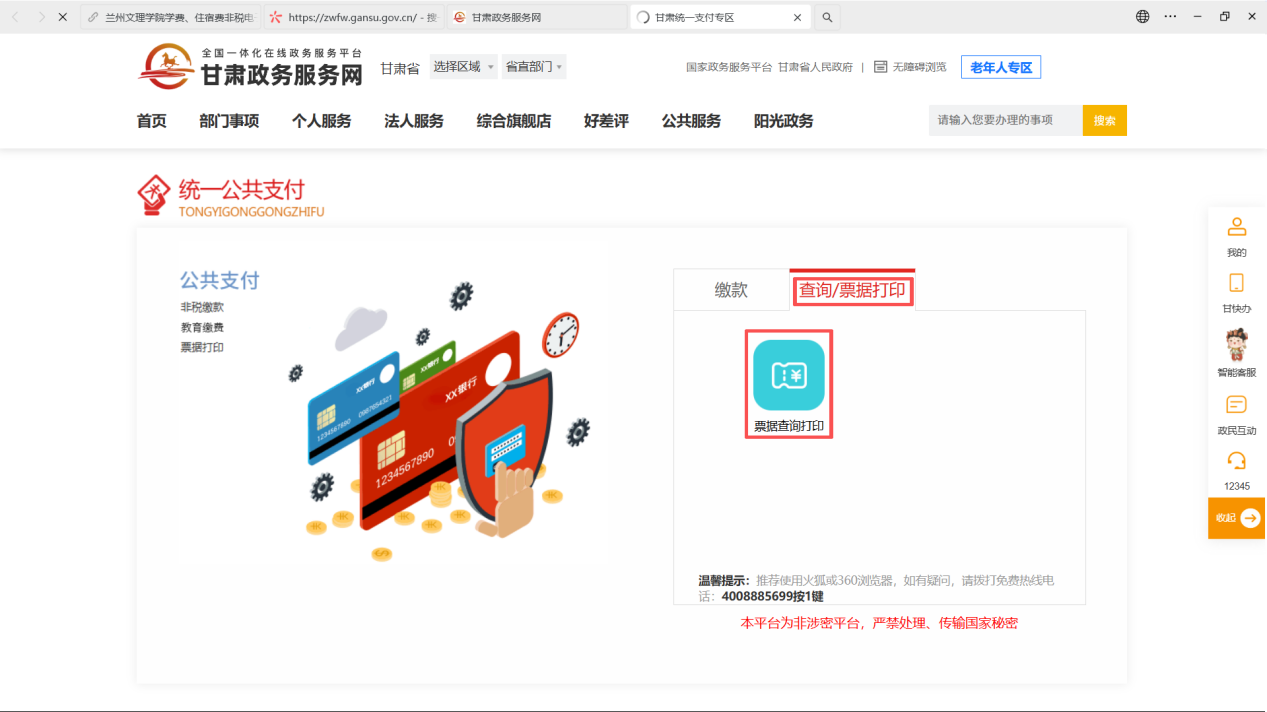Click the 12345 hotline headset icon
Screen dimensions: 1267x712
(x=1237, y=461)
